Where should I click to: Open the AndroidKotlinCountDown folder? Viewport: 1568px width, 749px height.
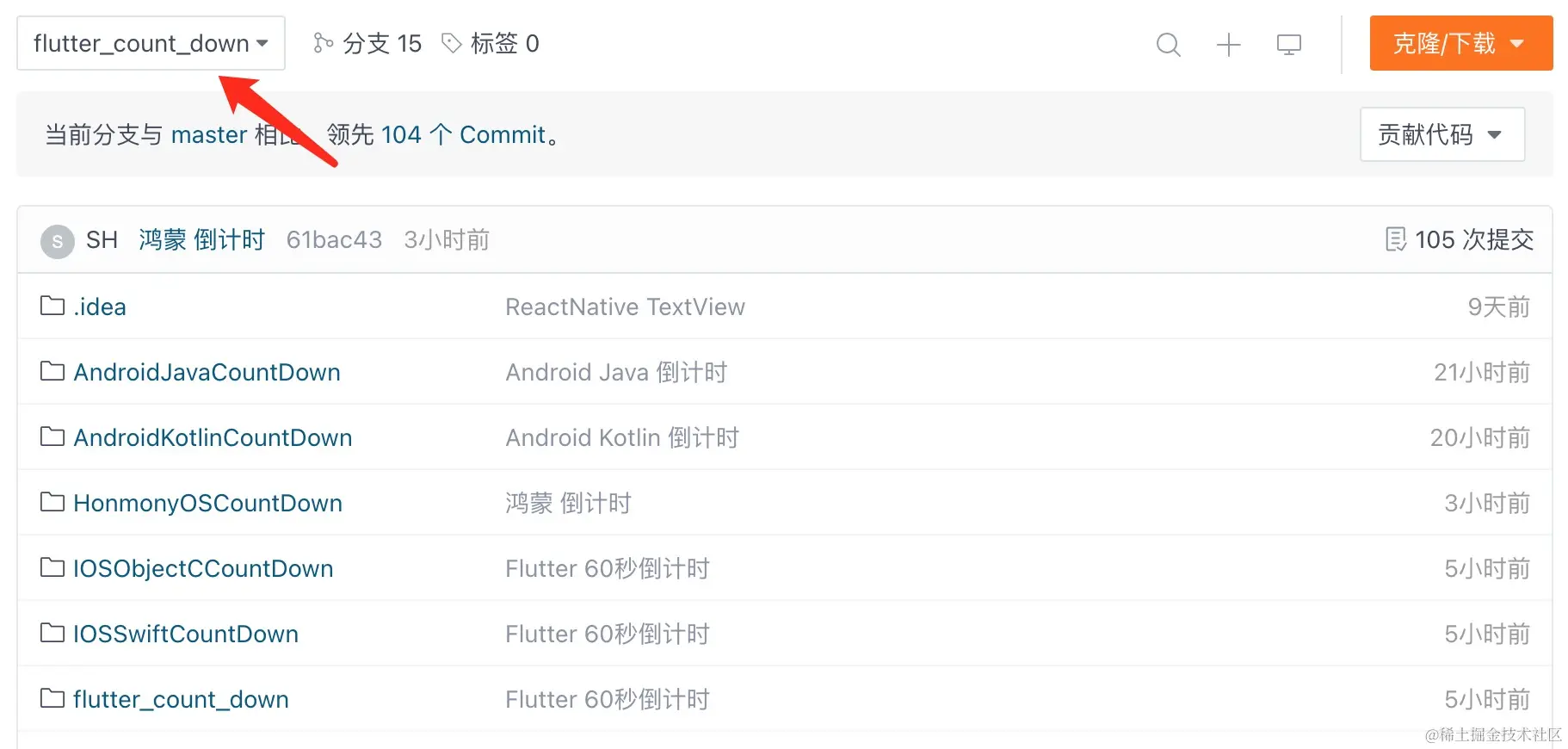click(x=213, y=437)
